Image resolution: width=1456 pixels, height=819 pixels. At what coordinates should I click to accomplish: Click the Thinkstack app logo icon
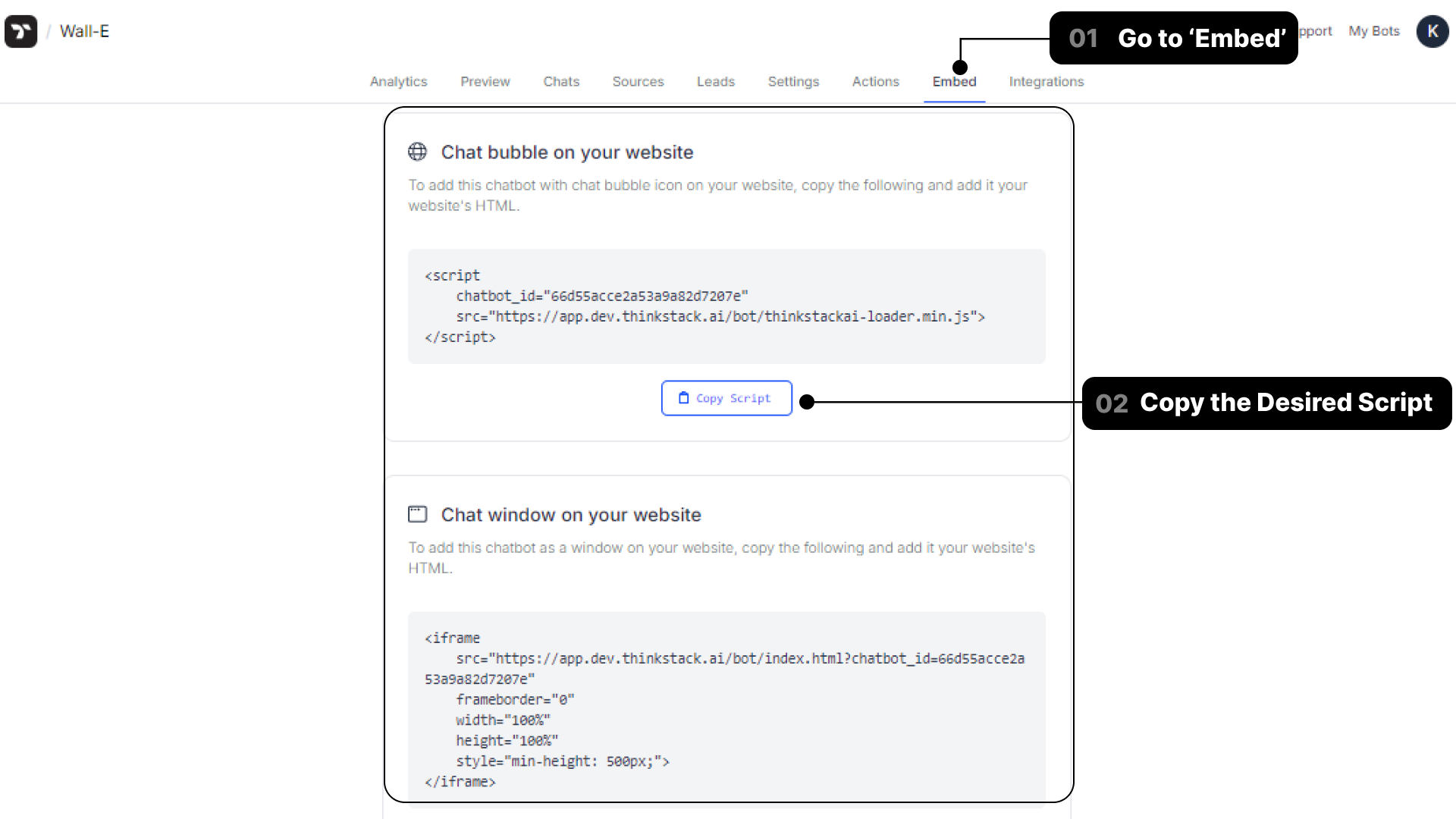pyautogui.click(x=21, y=31)
